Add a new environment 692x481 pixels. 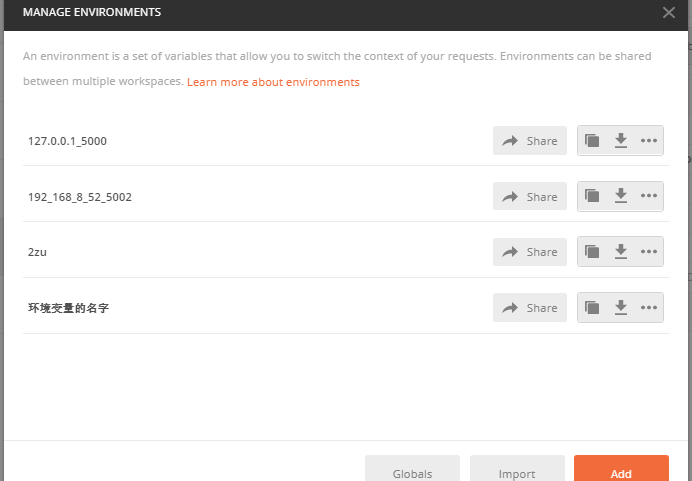[x=621, y=469]
